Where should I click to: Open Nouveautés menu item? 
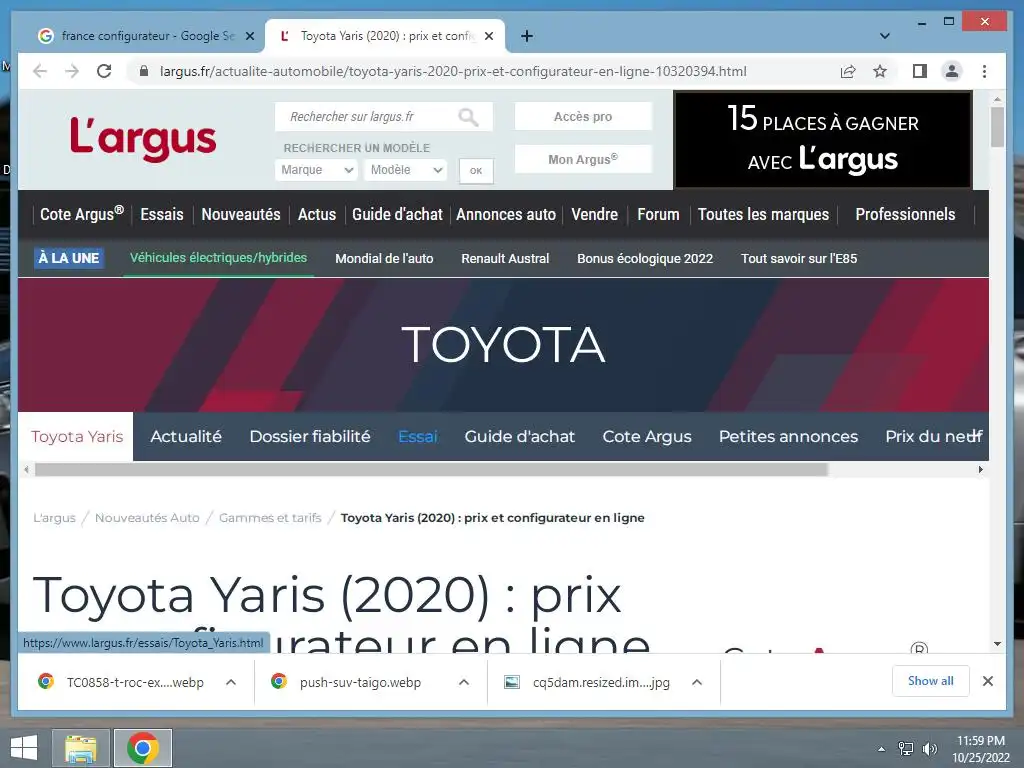tap(241, 214)
